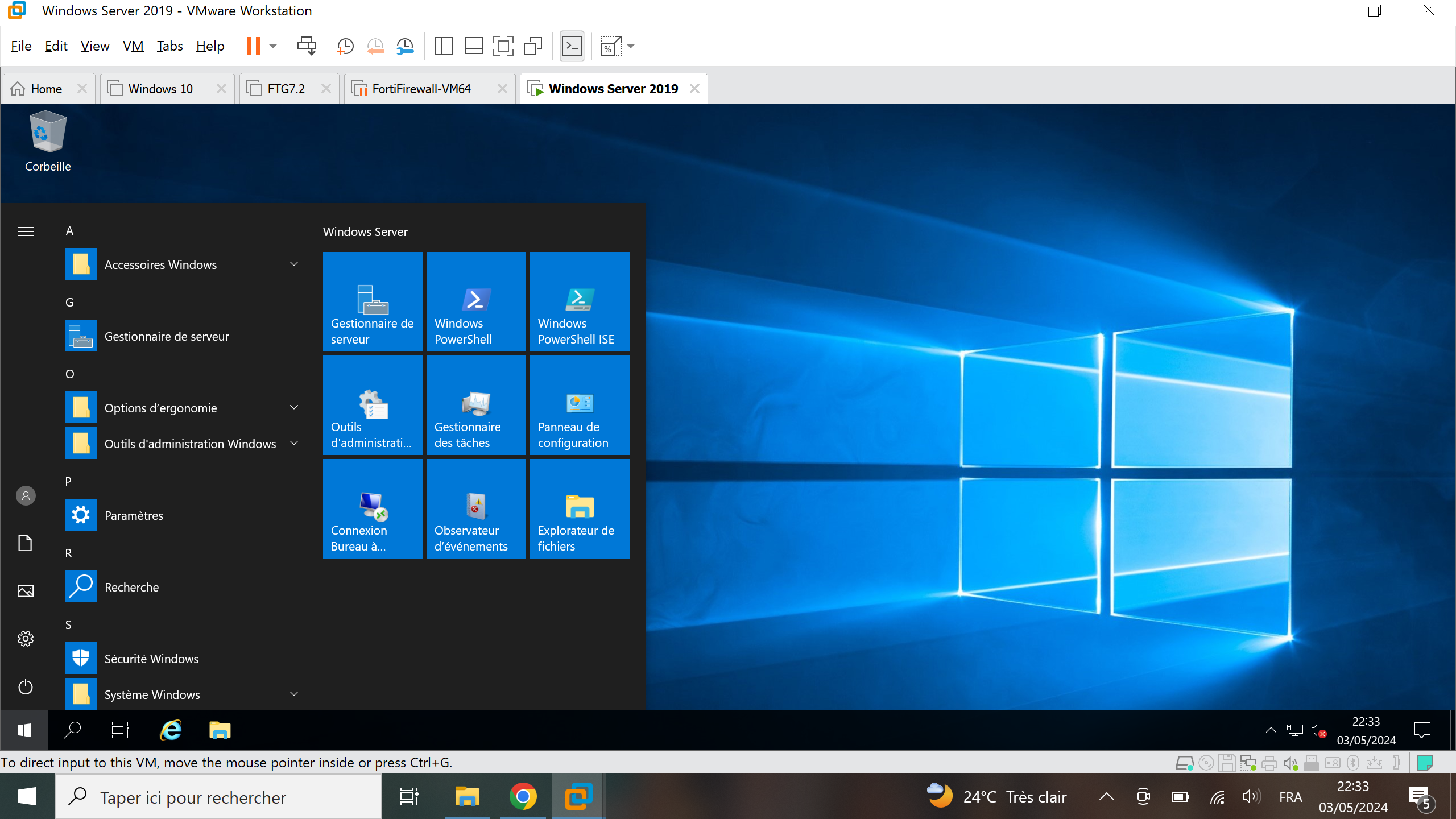Expand Outils d'administration Windows folder
The width and height of the screenshot is (1456, 819).
[183, 444]
